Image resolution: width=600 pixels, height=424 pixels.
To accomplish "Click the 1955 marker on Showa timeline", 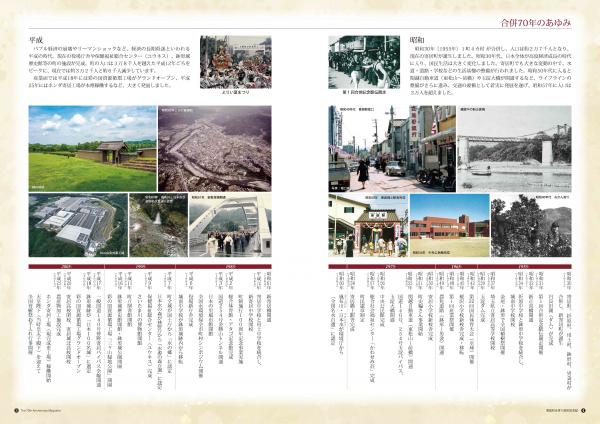I will [x=524, y=266].
